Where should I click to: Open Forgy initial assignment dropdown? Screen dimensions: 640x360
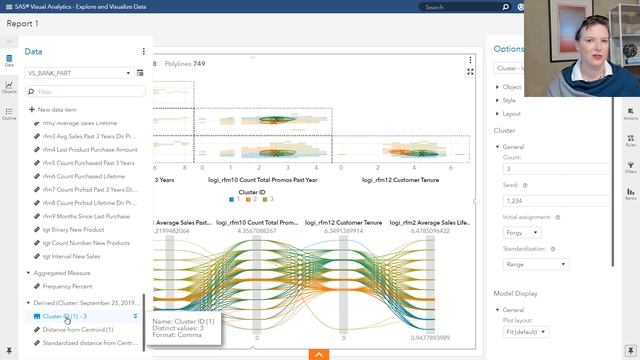click(522, 233)
